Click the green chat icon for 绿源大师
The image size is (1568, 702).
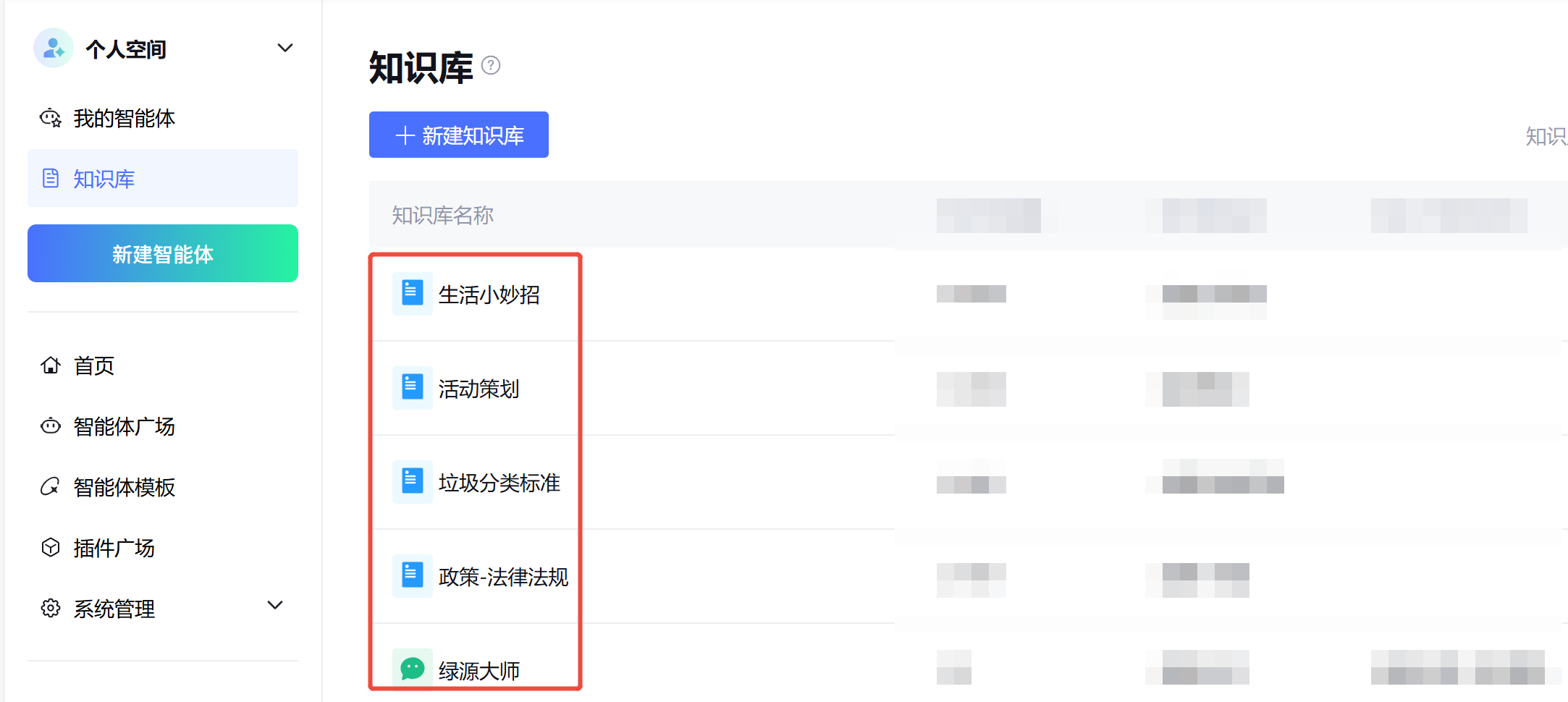pyautogui.click(x=412, y=667)
